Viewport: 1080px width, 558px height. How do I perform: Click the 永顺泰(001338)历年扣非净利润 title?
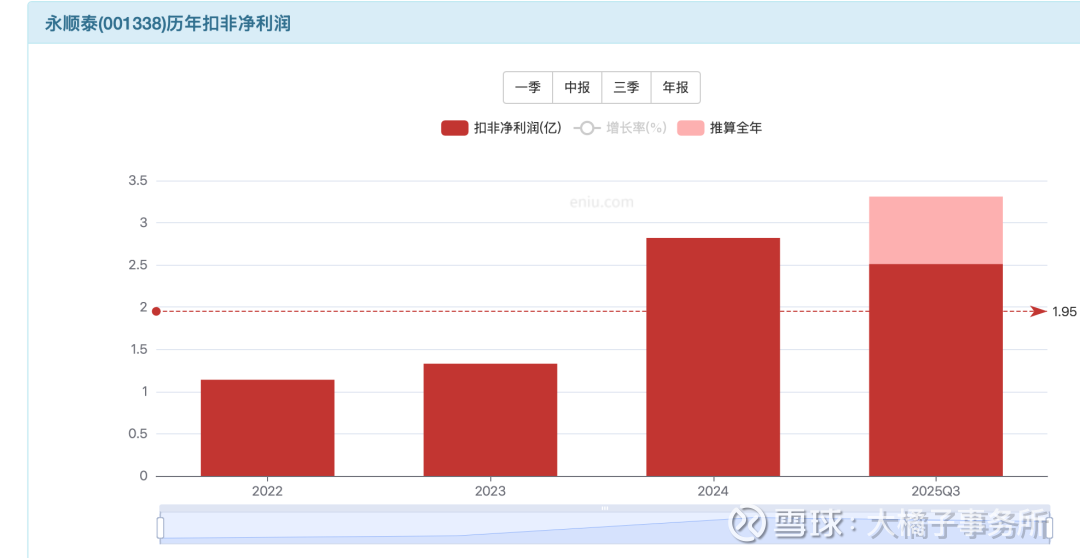pyautogui.click(x=168, y=23)
